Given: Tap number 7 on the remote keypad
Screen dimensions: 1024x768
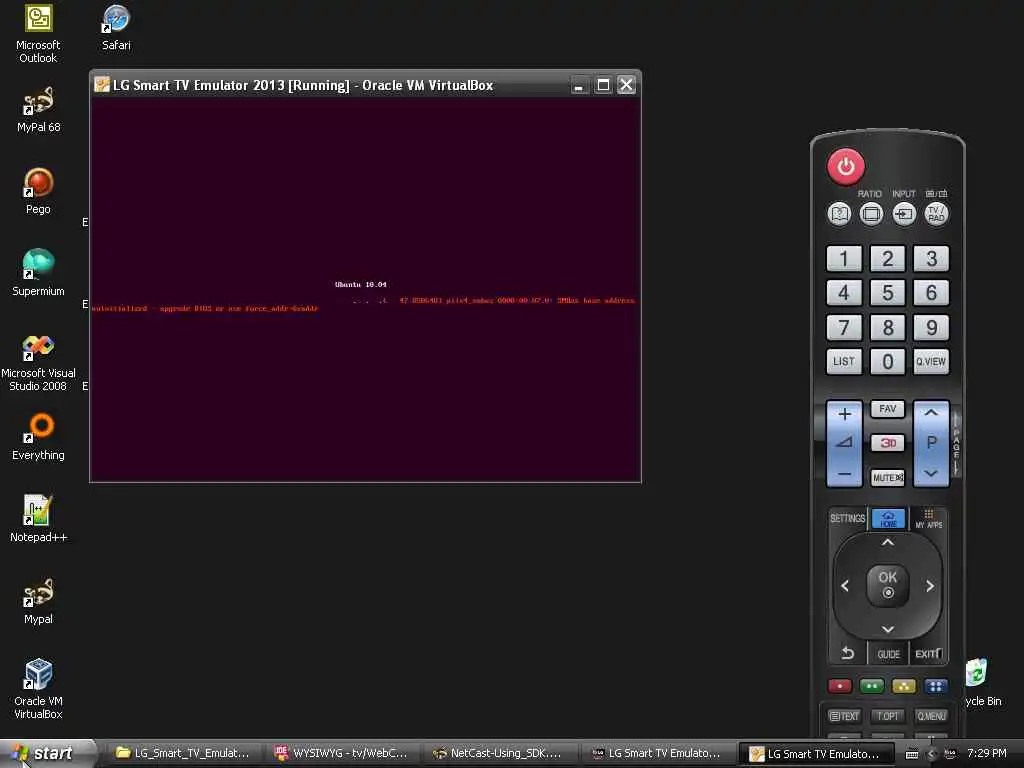Looking at the screenshot, I should 844,327.
